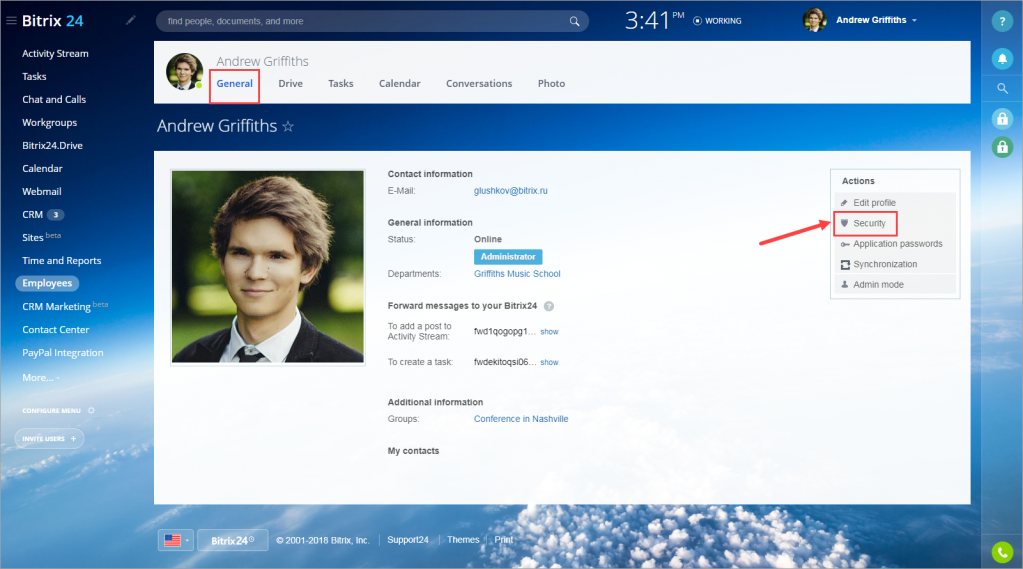Screen dimensions: 1023x569
Task: Open Tasks in the left menu
Action: coord(34,76)
